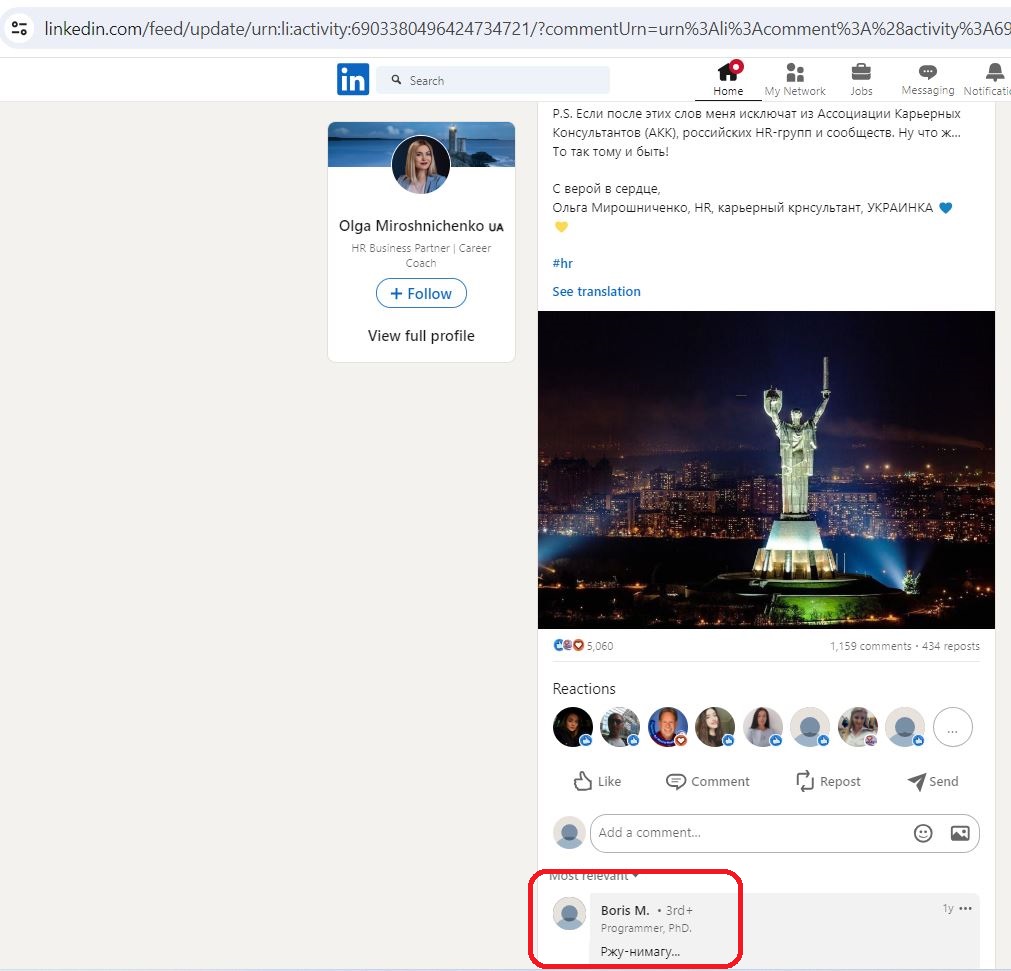Image resolution: width=1011 pixels, height=971 pixels.
Task: Open the second reactor's avatar
Action: click(620, 727)
